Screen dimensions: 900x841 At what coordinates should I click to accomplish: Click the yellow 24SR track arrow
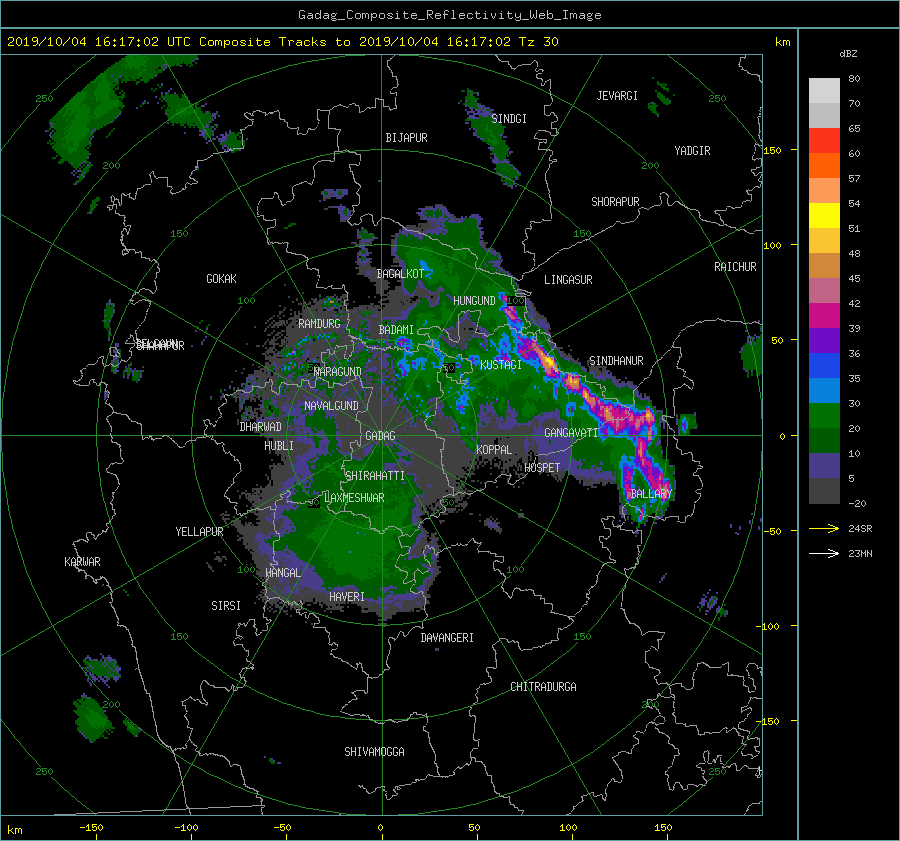point(824,529)
